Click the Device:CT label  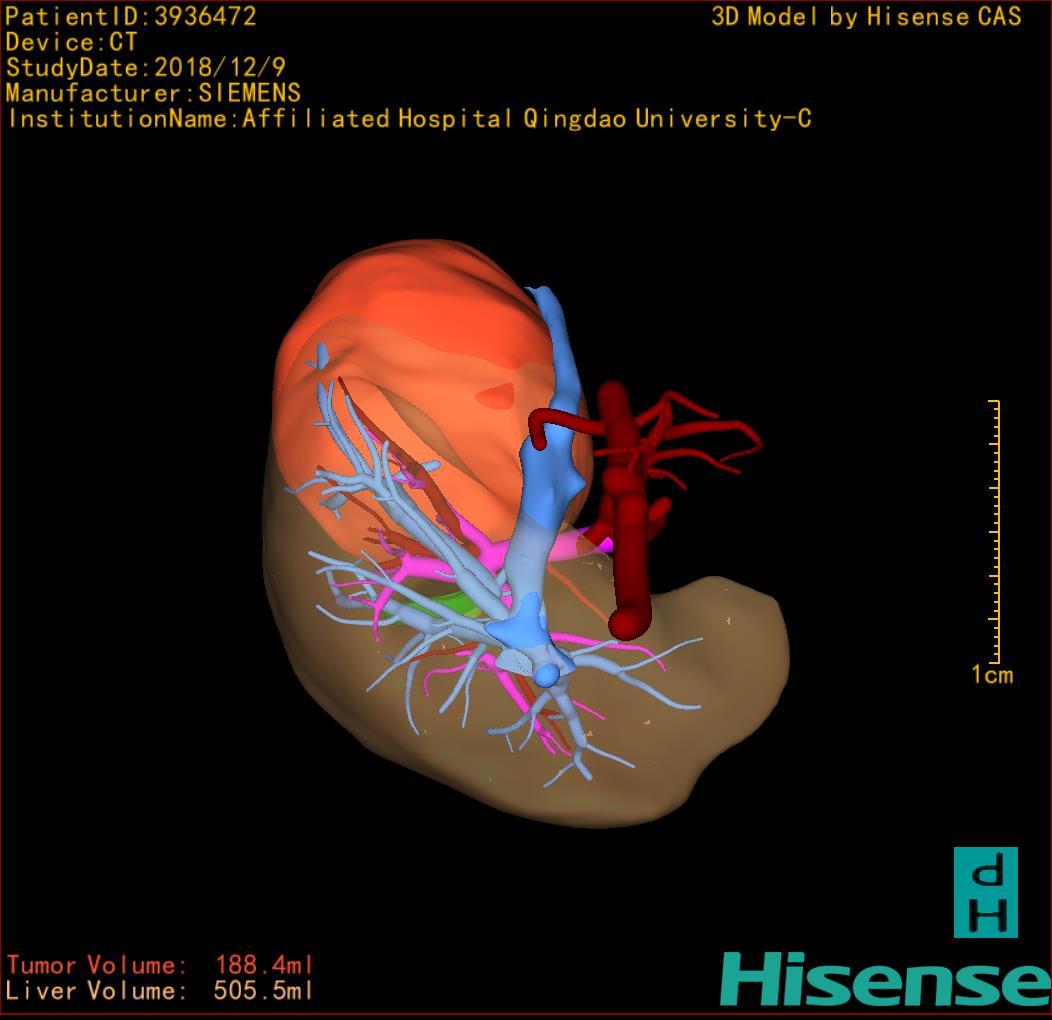click(x=72, y=42)
